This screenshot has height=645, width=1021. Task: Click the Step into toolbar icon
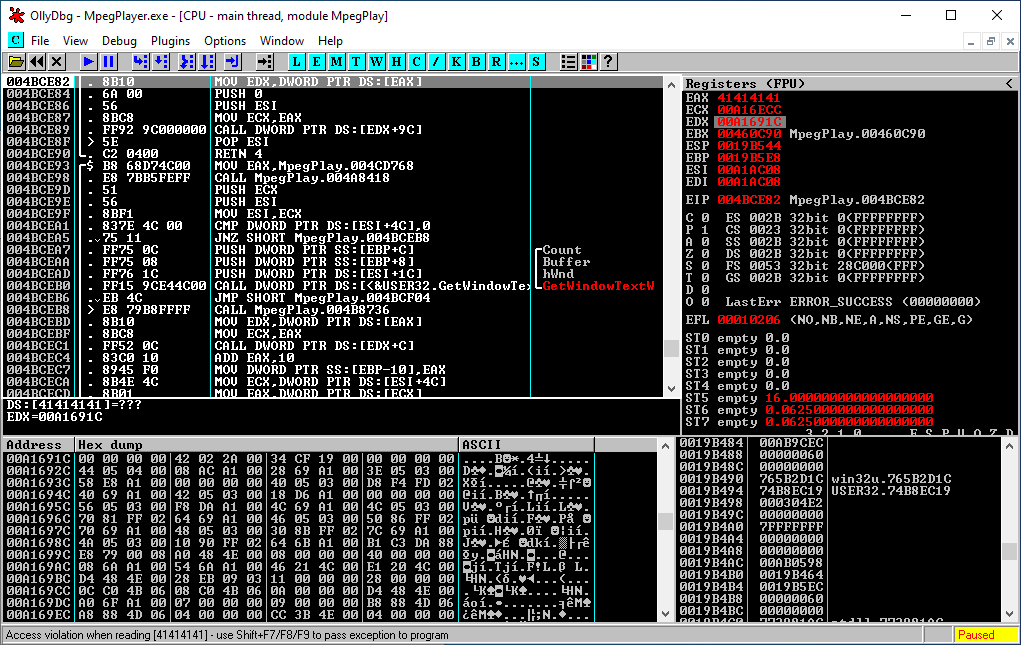tap(141, 62)
